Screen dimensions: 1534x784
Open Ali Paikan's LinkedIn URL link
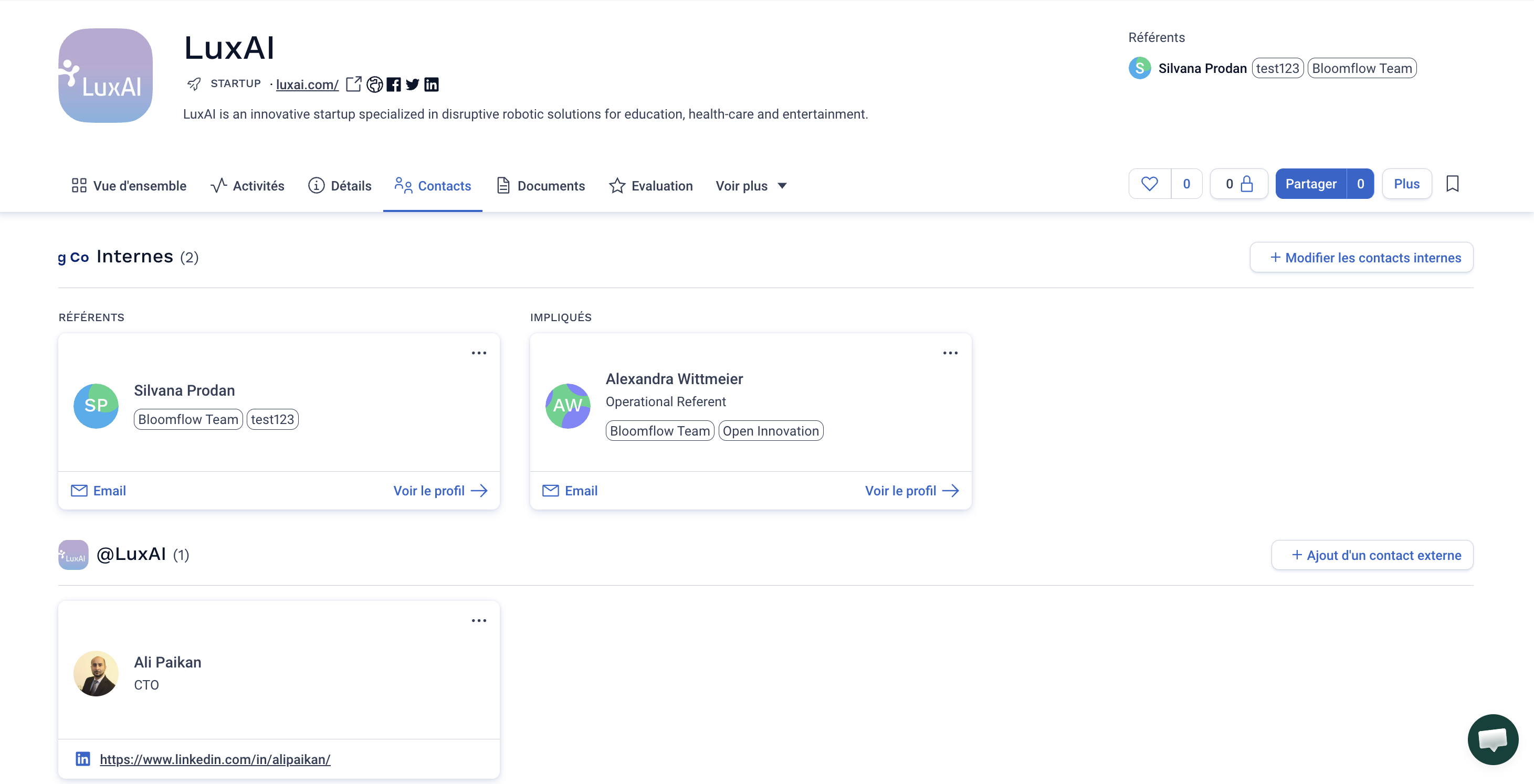click(x=215, y=759)
